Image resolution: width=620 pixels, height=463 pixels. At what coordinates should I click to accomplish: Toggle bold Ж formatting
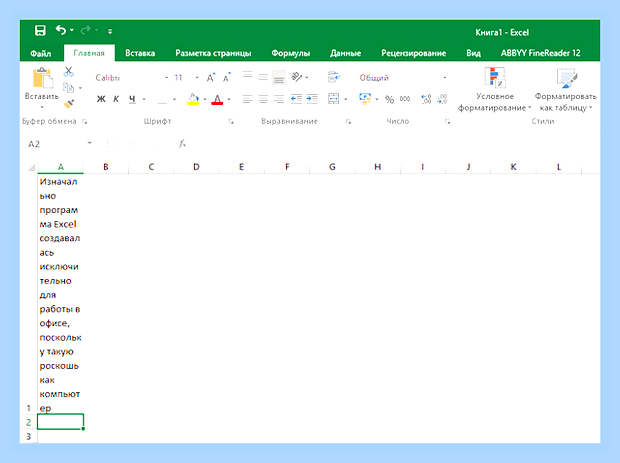pos(101,99)
